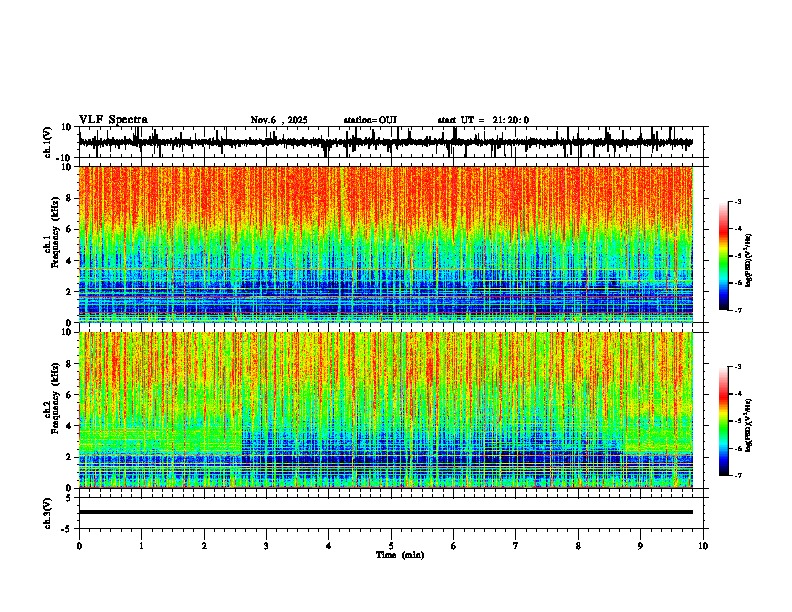Click the black ch.3 voltage line
The image size is (792, 612).
click(386, 512)
